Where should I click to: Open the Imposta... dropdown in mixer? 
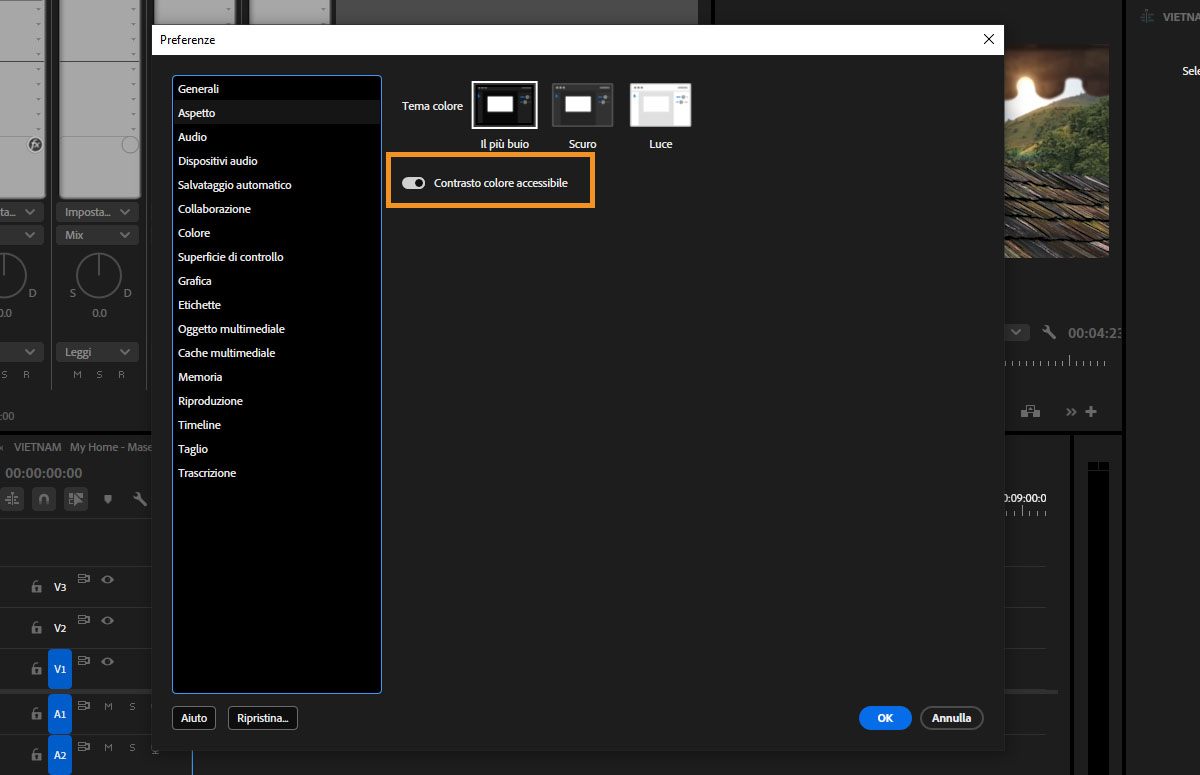[x=99, y=212]
